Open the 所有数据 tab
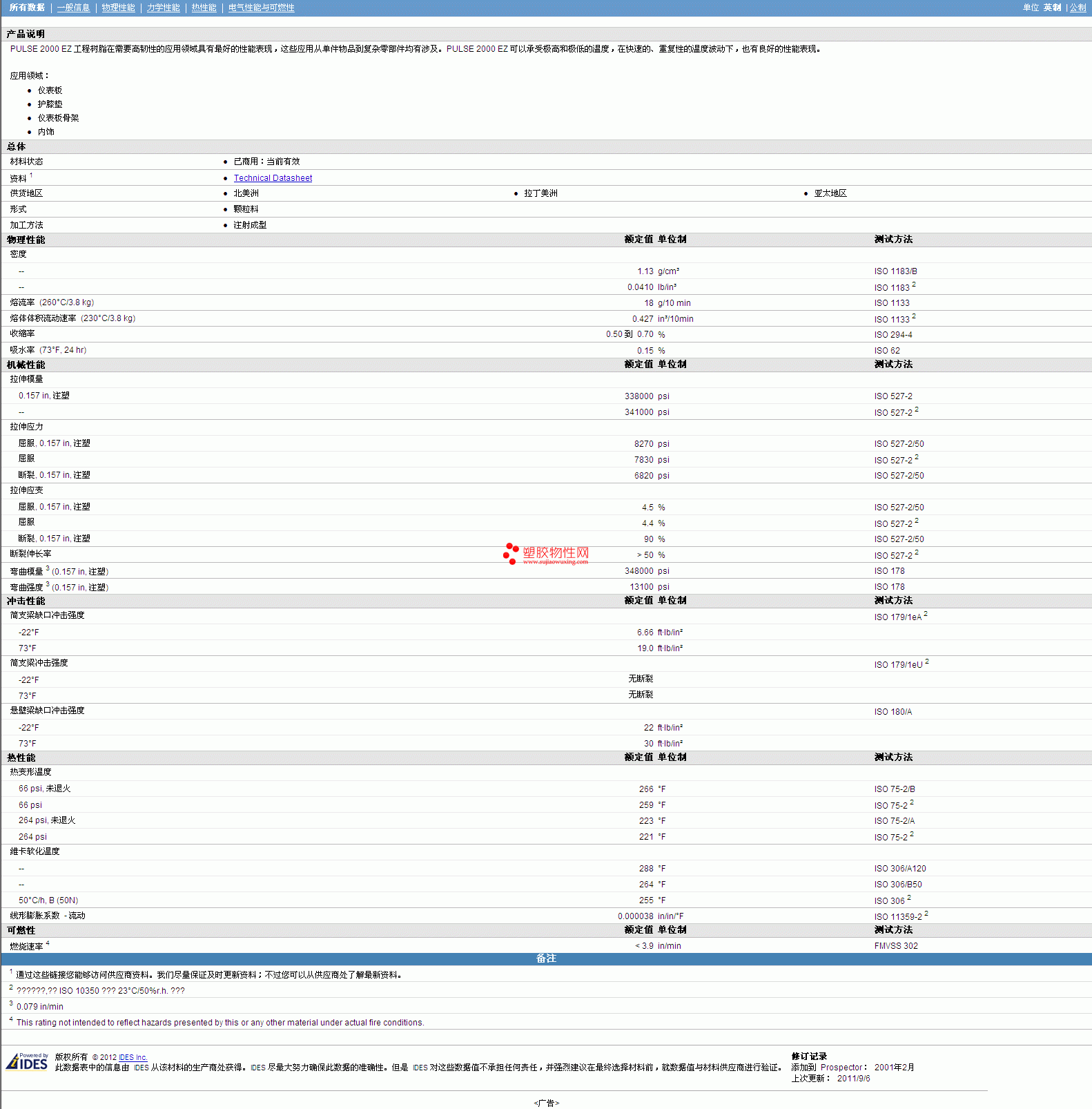Screen dimensions: 1092x1109 click(27, 8)
